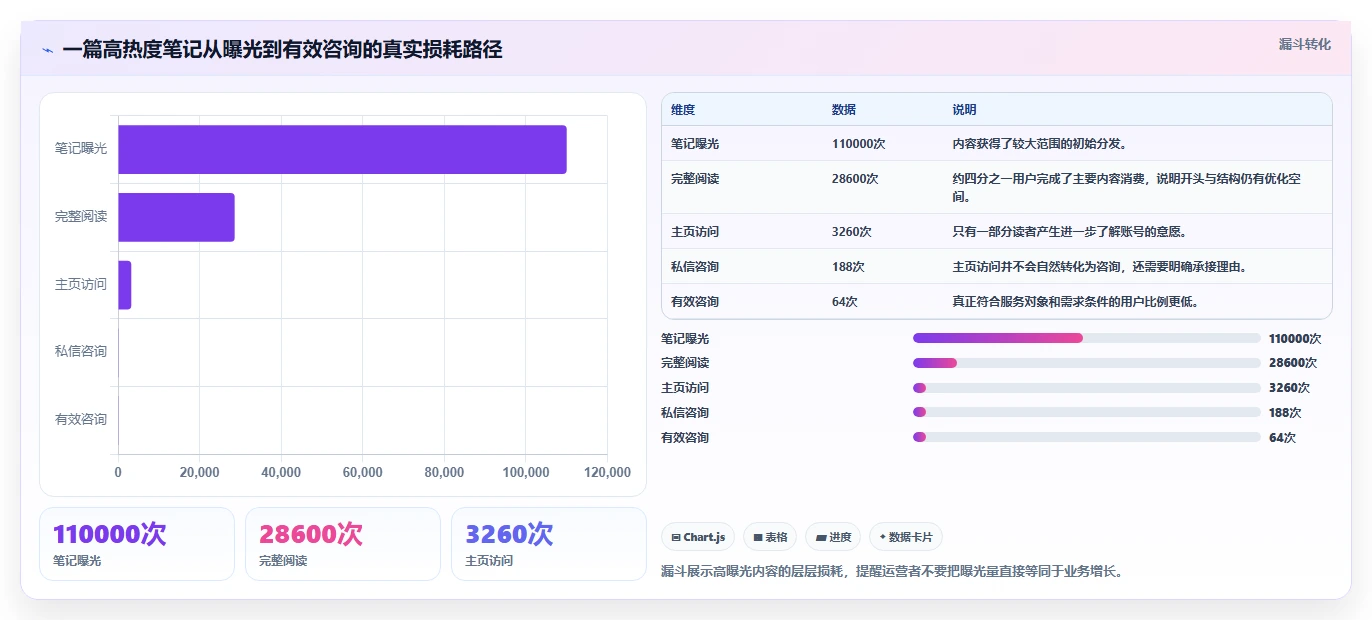Click the 完整阅读 progress bar
This screenshot has width=1372, height=620.
(x=1087, y=362)
